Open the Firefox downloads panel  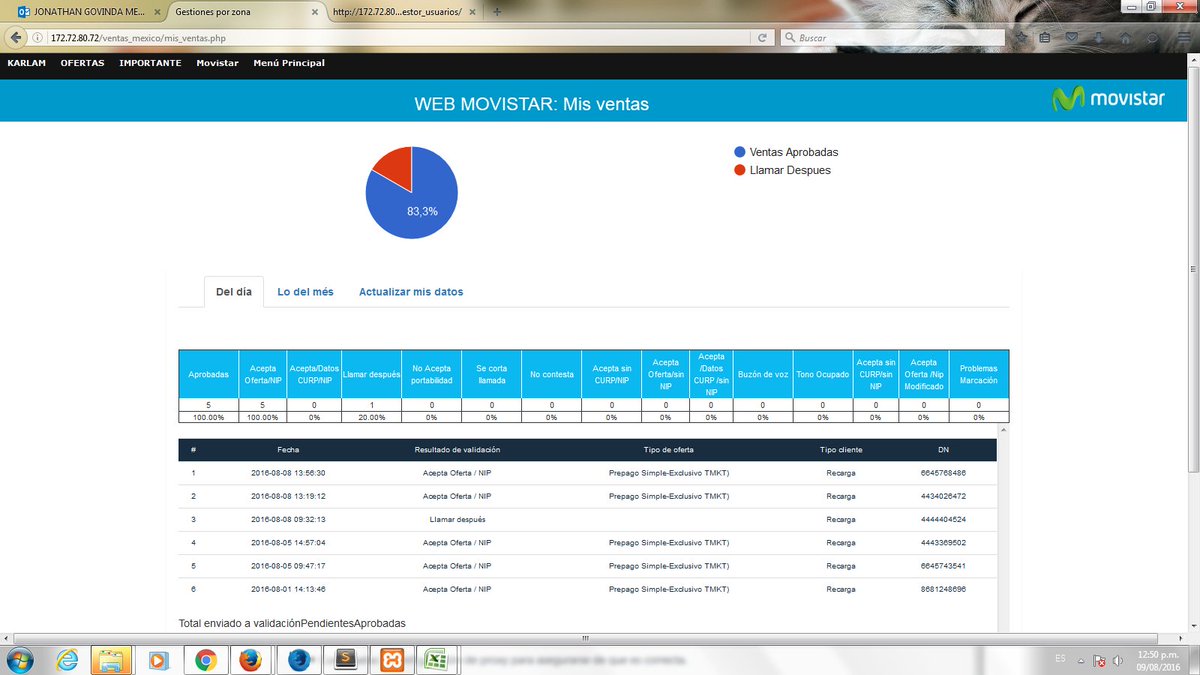pos(1099,37)
